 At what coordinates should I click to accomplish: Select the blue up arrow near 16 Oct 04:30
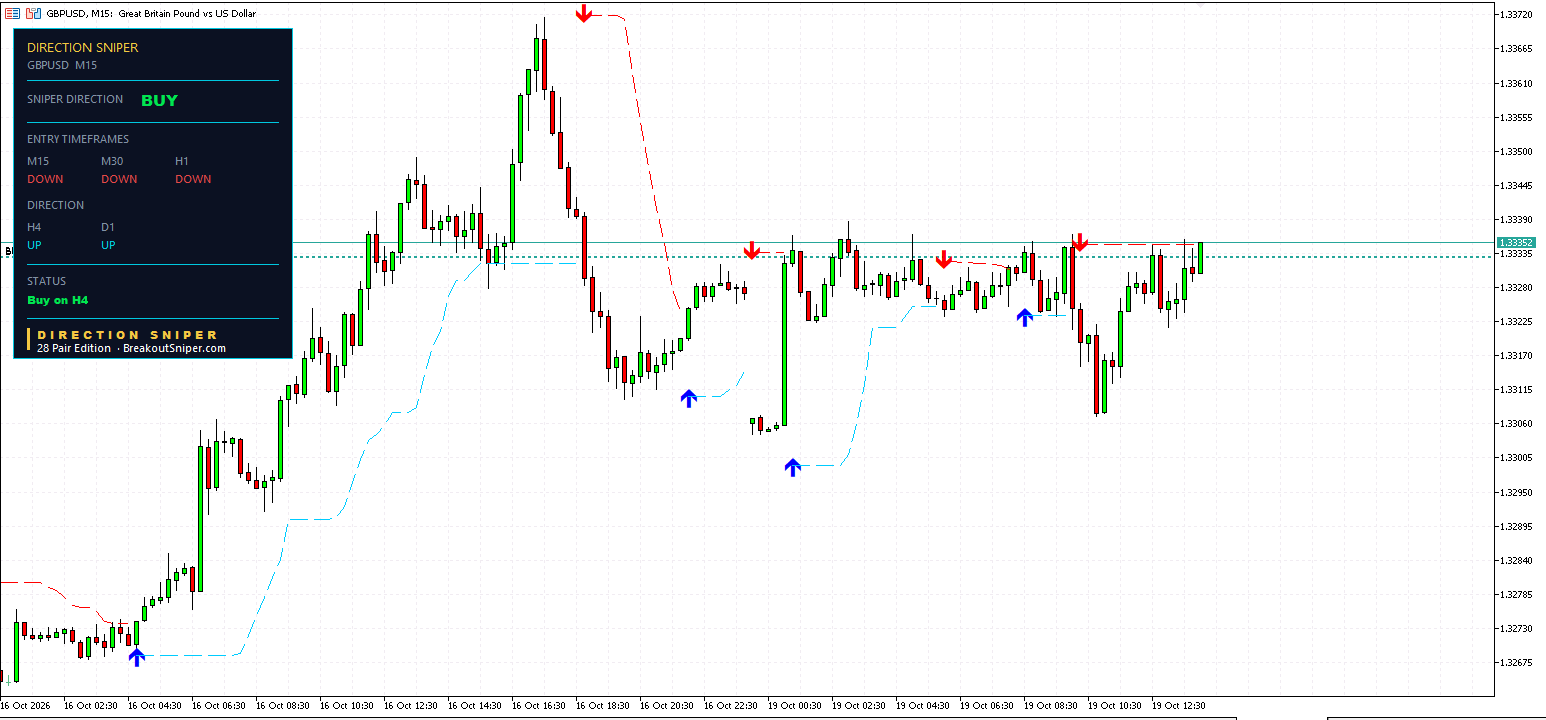pos(137,657)
